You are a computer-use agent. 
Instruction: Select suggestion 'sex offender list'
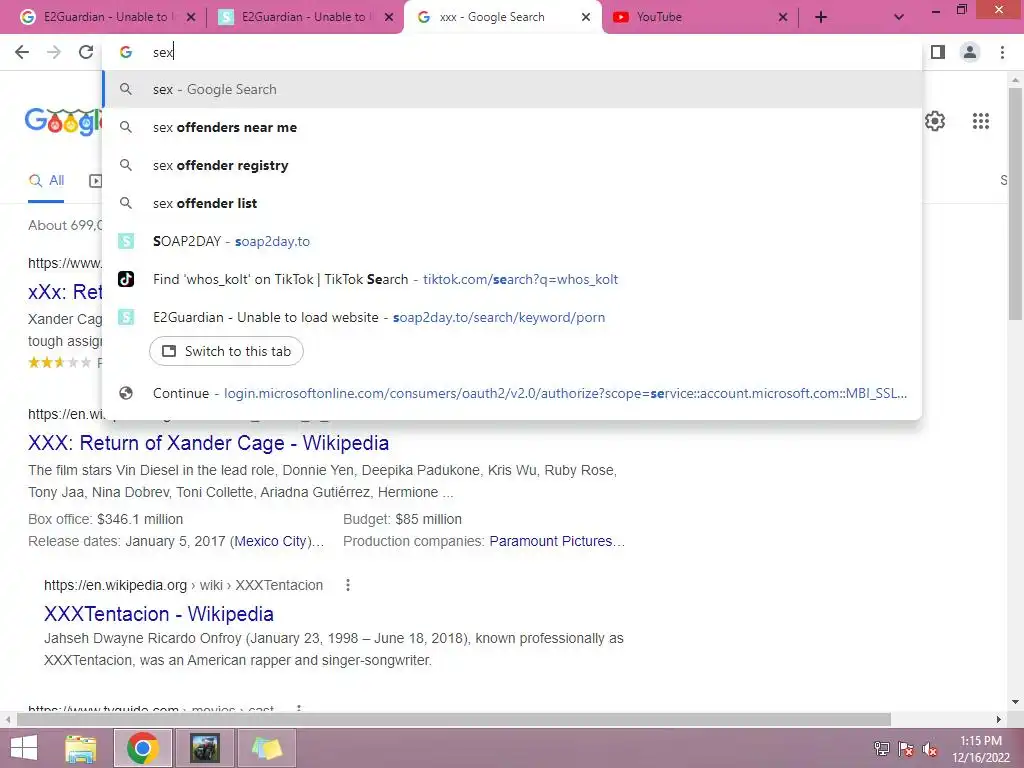point(513,203)
